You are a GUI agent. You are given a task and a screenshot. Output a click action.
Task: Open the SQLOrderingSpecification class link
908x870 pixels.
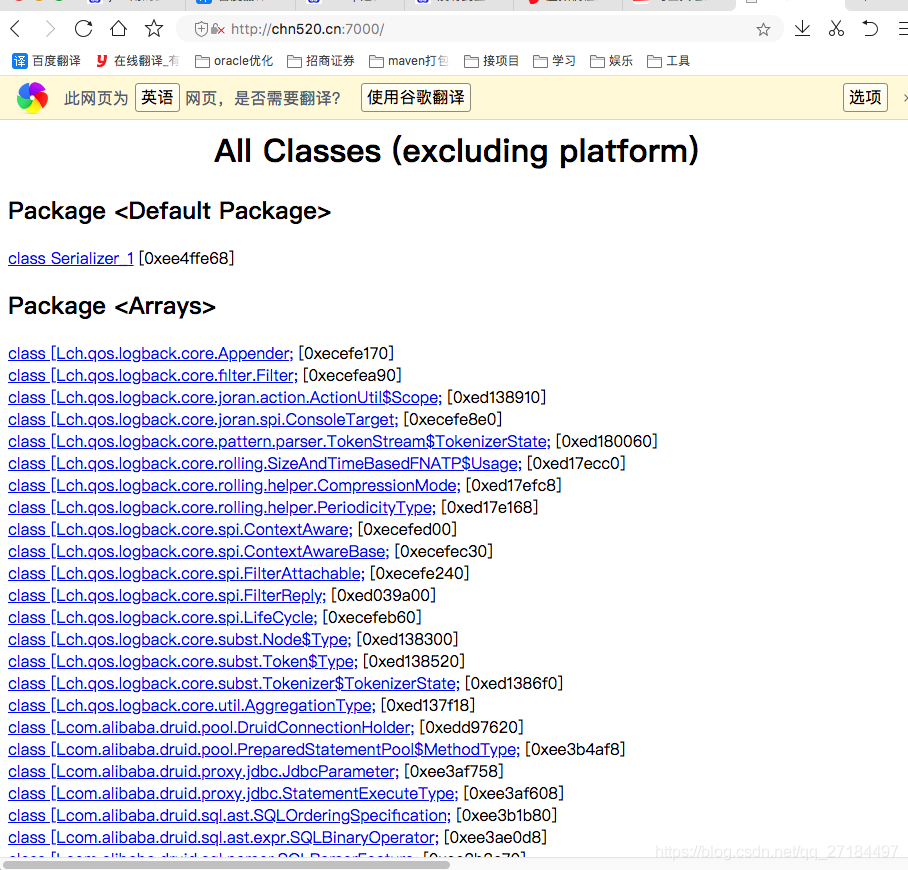[x=229, y=816]
